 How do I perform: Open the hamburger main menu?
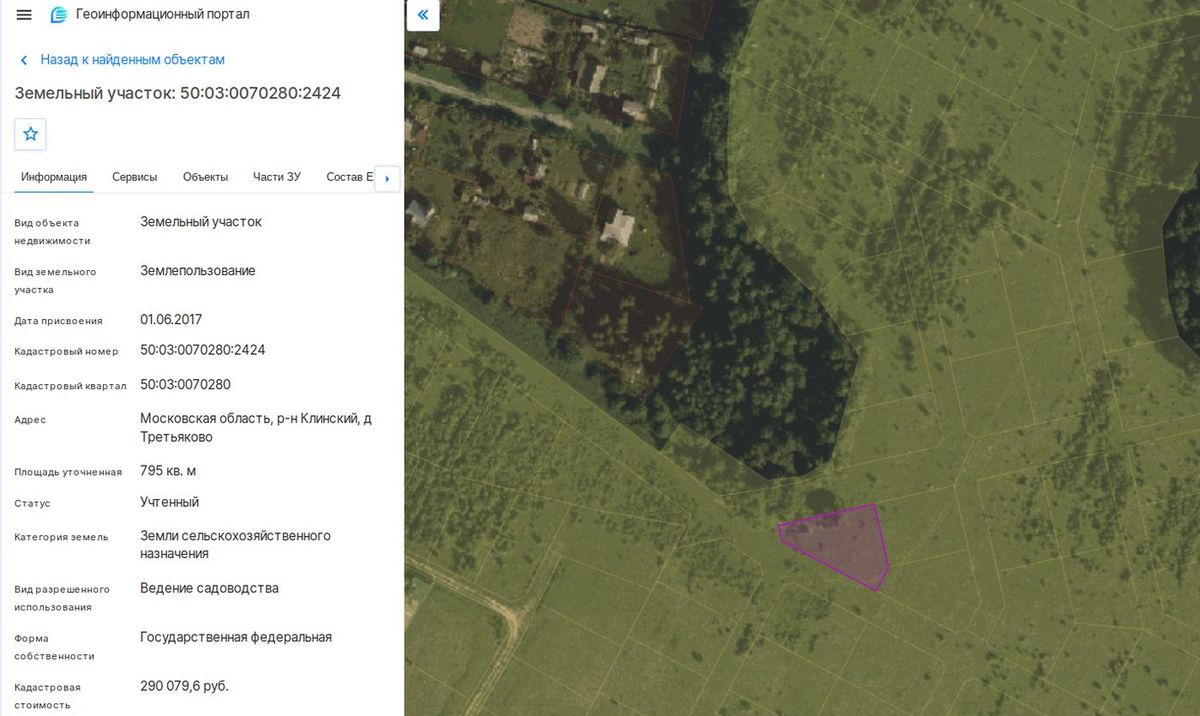coord(24,15)
